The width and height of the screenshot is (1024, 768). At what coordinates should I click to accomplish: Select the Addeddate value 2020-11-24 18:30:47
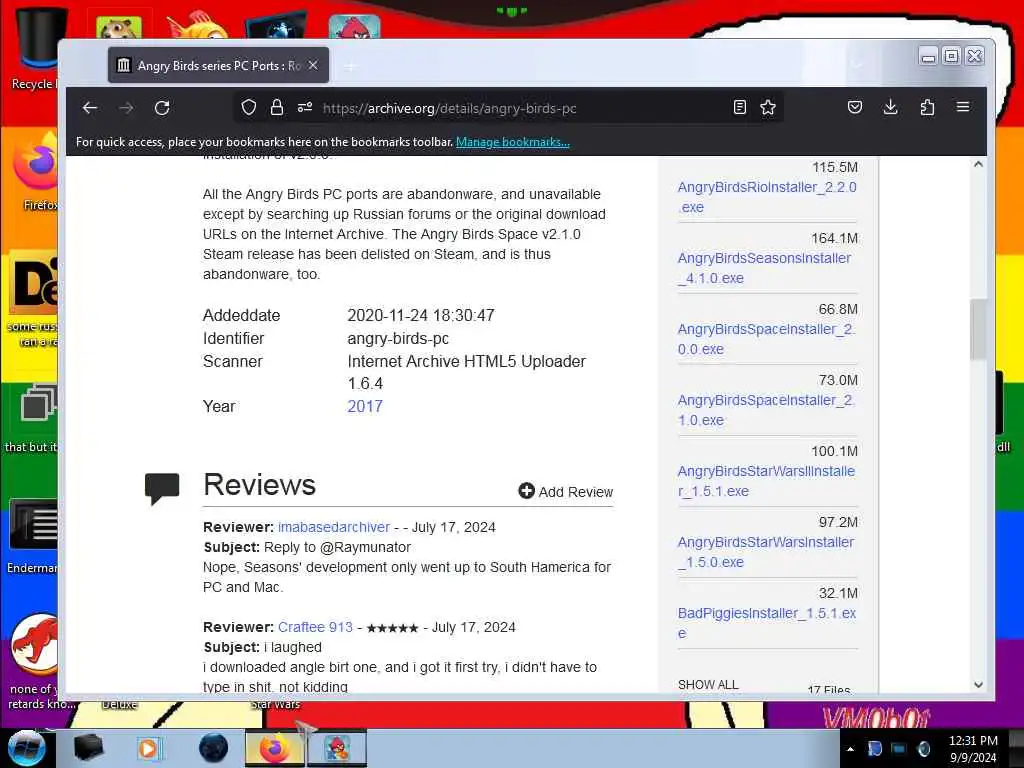click(421, 315)
